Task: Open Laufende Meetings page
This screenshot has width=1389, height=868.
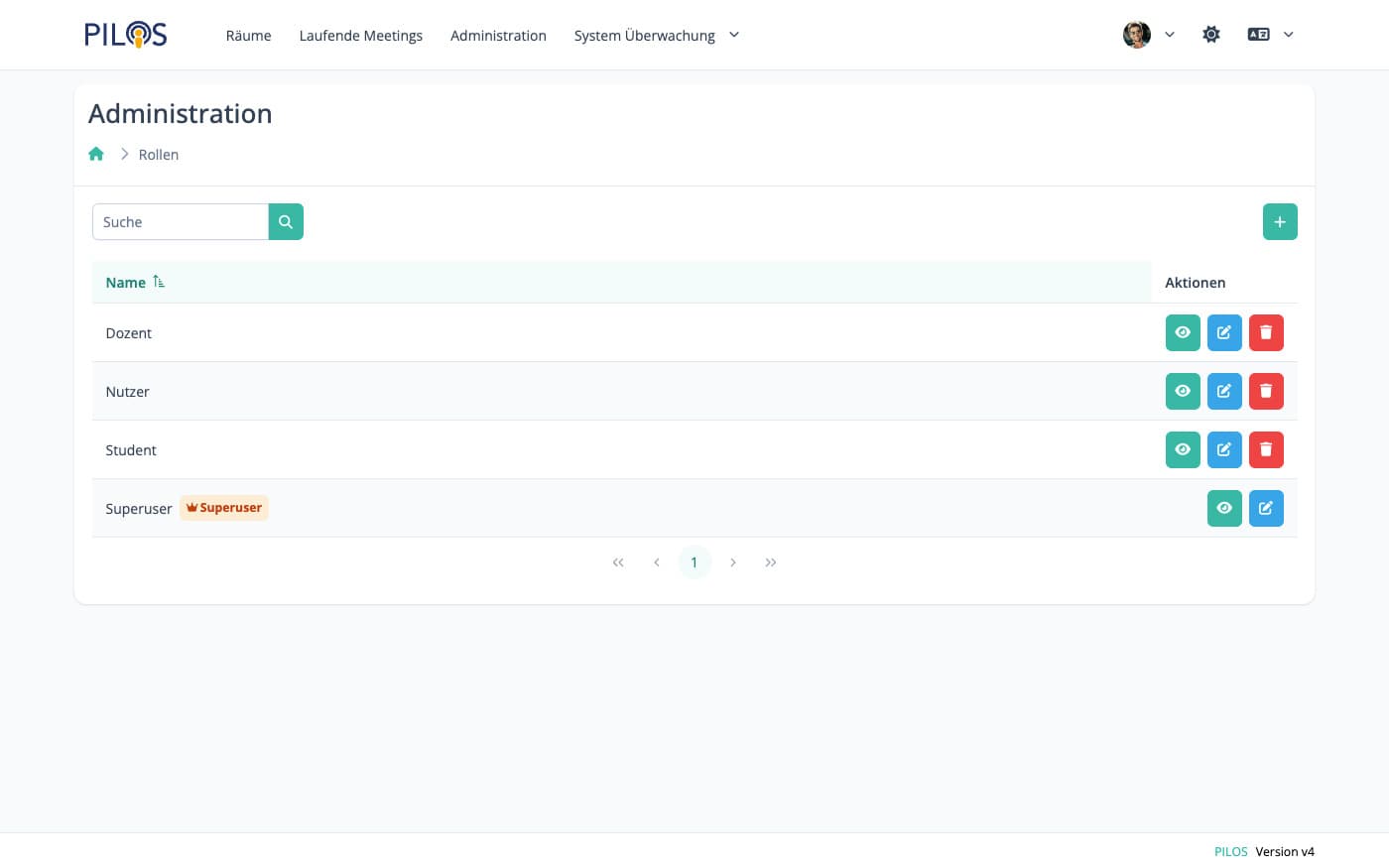Action: click(360, 36)
